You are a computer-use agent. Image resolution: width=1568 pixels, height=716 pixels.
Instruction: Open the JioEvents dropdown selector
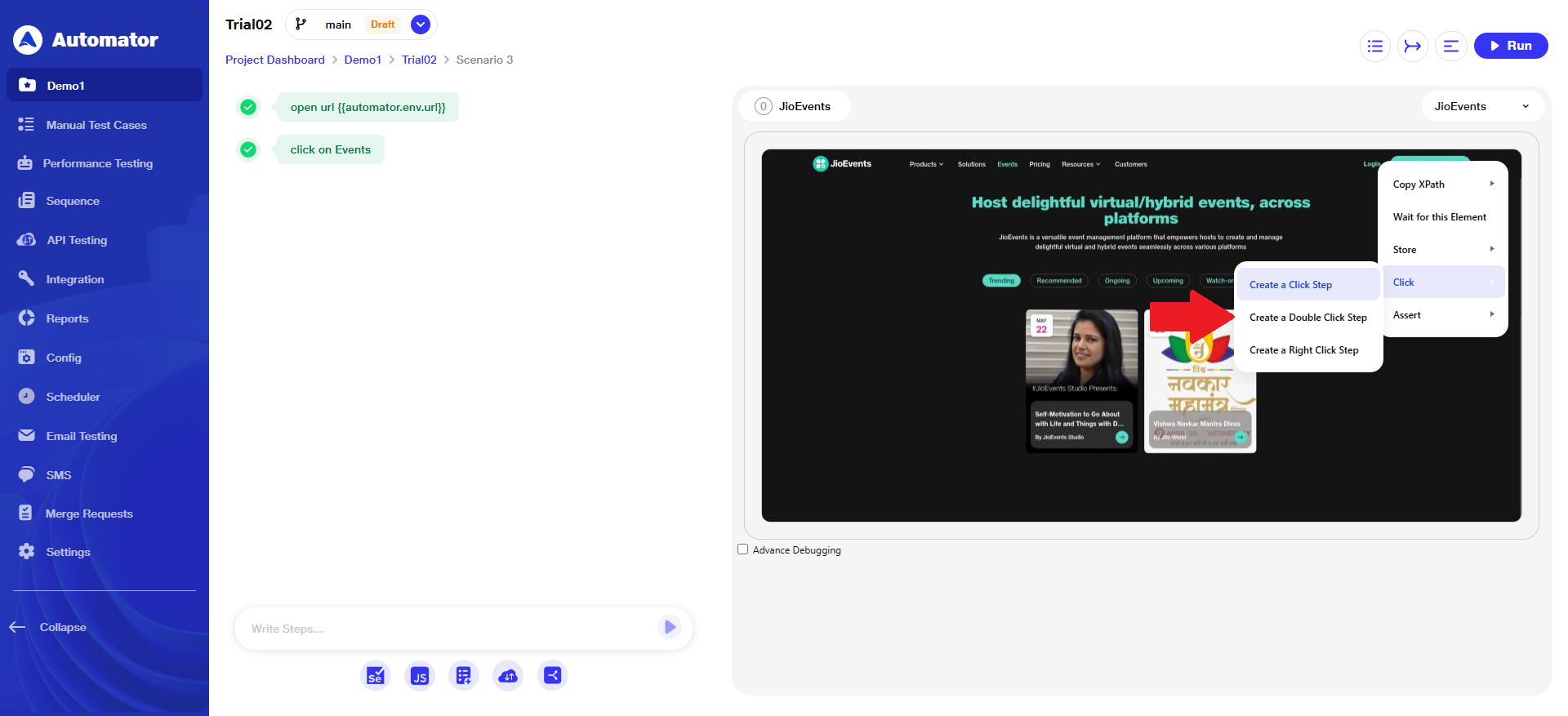click(x=1481, y=106)
